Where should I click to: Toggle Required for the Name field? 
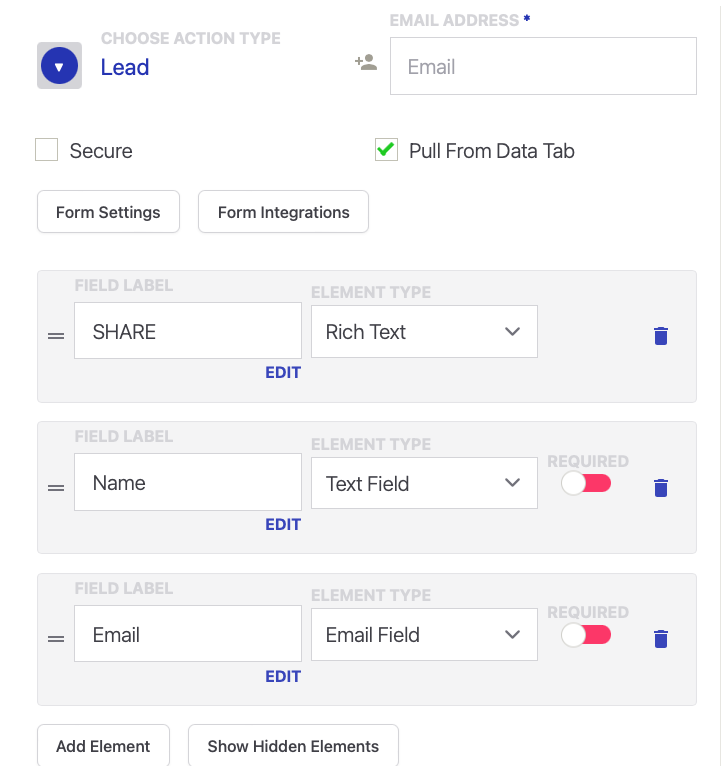point(586,484)
